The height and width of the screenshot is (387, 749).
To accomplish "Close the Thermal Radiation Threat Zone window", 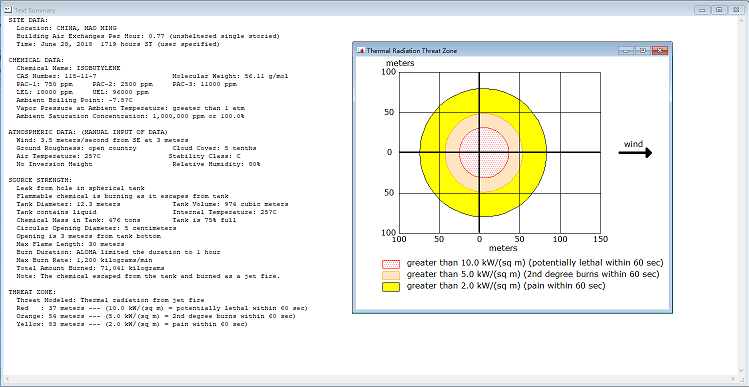I will point(660,50).
